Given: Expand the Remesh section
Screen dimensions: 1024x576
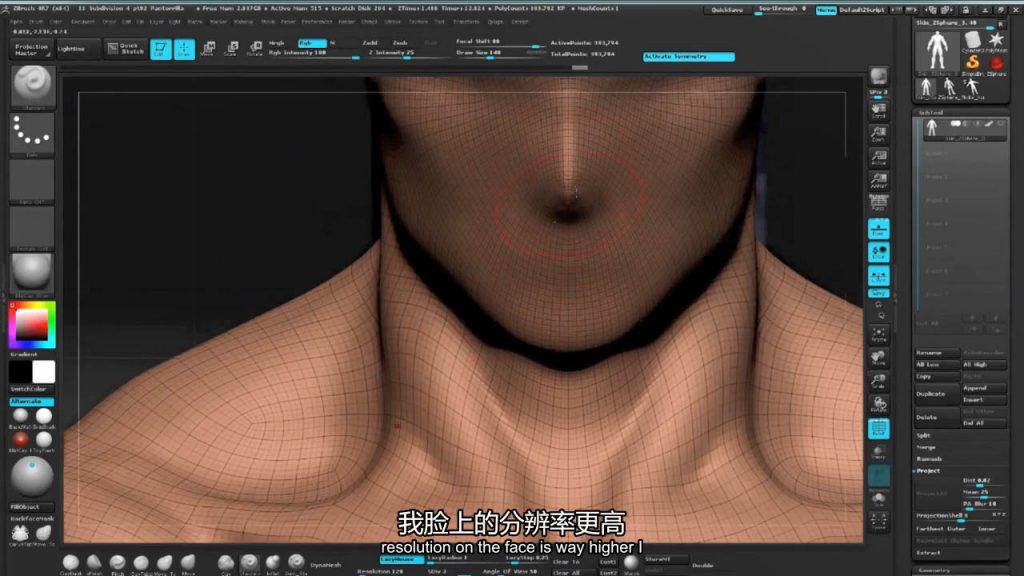Looking at the screenshot, I should click(929, 459).
